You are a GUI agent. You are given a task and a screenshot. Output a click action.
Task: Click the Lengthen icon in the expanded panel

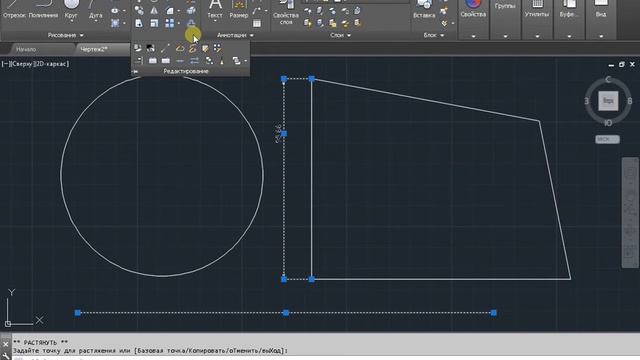[x=165, y=48]
